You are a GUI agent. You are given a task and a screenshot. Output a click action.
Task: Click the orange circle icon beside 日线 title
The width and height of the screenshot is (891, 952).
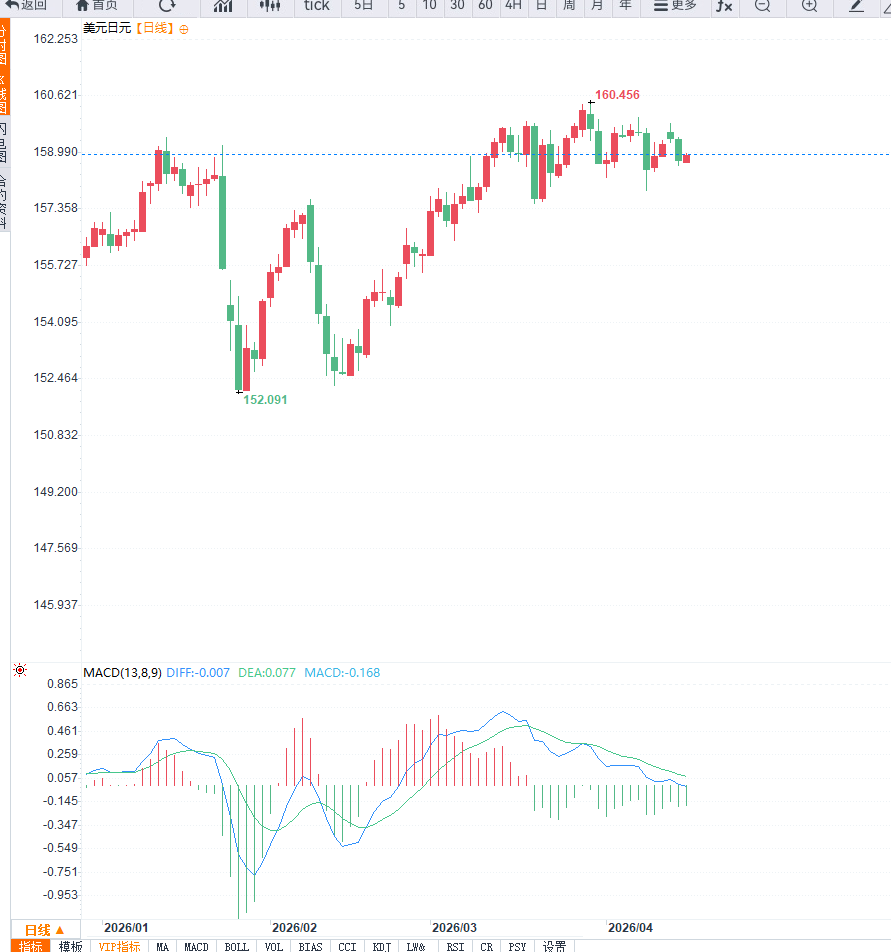[184, 29]
